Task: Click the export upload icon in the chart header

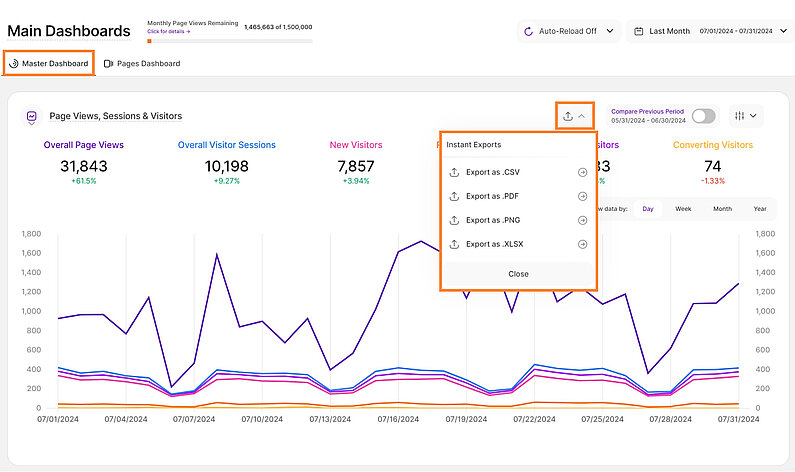Action: [568, 116]
